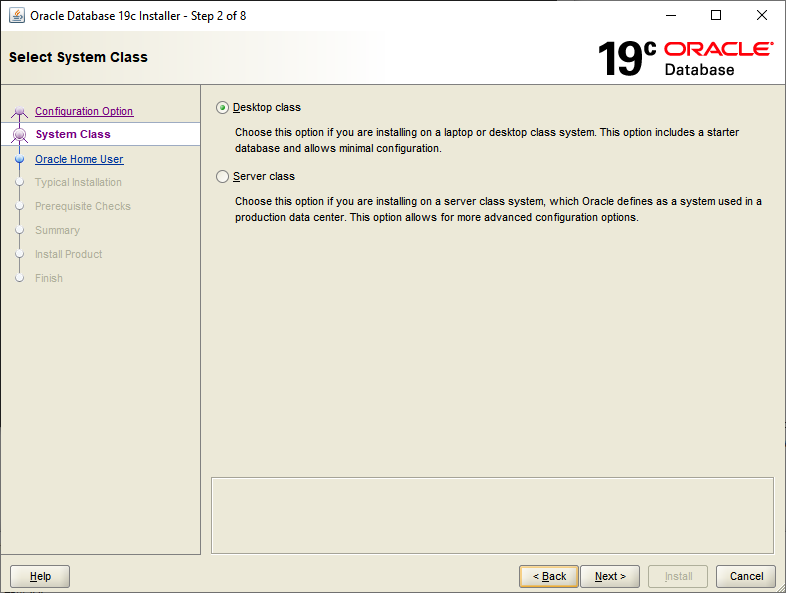
Task: Open the Help button
Action: point(40,576)
